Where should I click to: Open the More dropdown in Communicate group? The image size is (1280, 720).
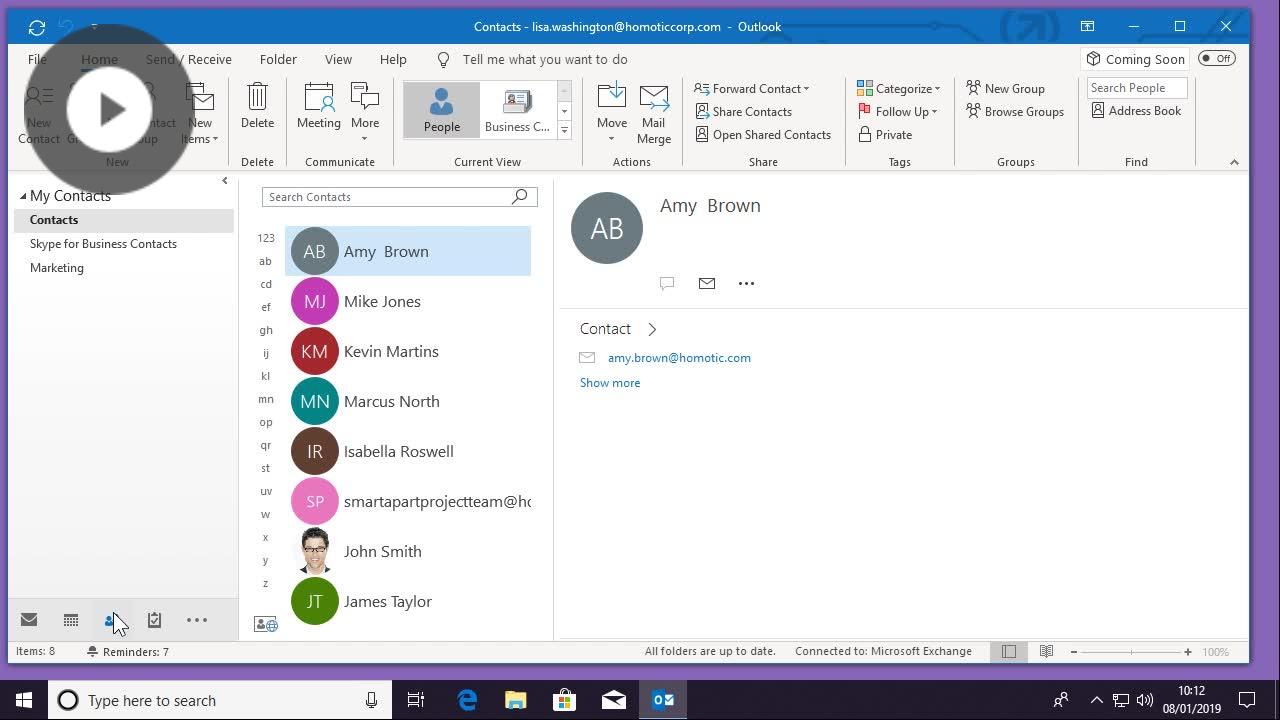tap(365, 113)
